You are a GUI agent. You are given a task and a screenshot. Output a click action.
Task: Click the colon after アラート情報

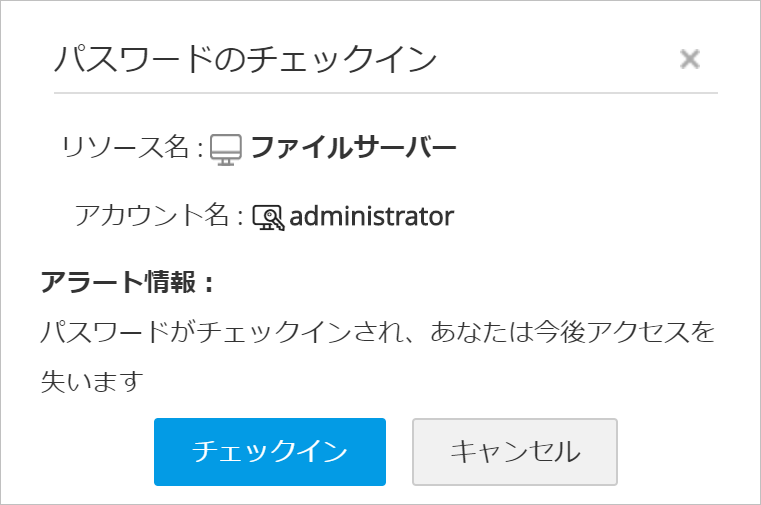208,284
